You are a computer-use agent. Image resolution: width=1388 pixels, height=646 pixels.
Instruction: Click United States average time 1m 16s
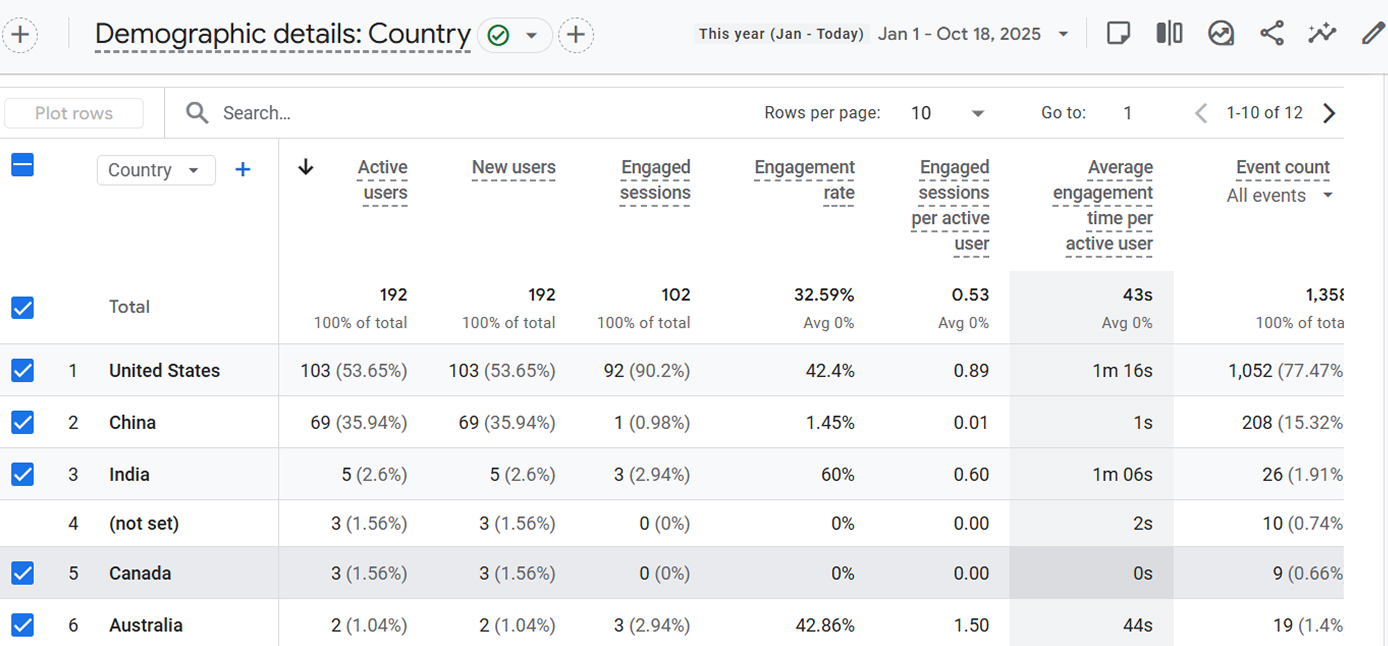pos(1122,371)
